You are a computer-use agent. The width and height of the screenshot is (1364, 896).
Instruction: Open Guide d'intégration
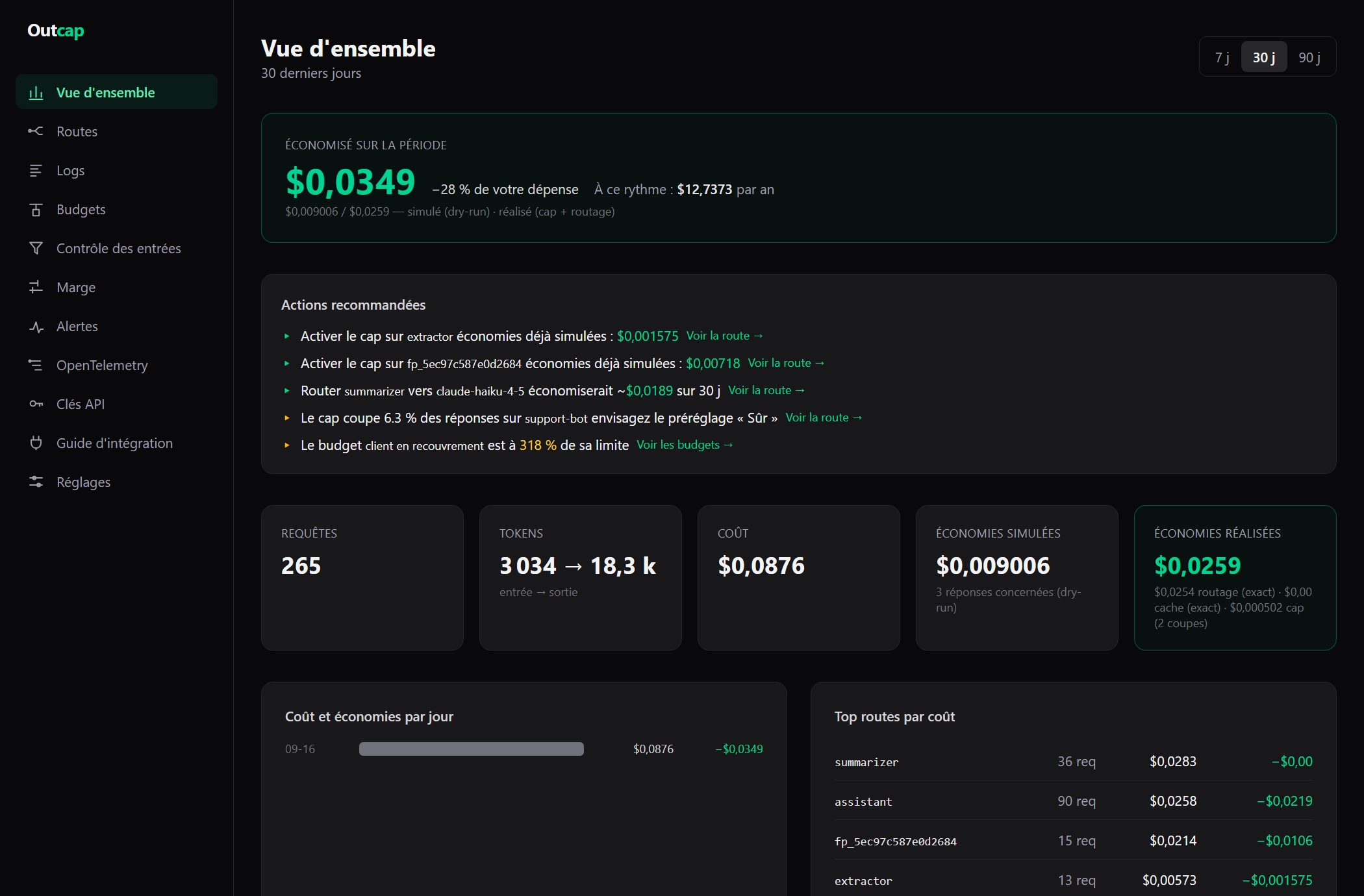116,443
